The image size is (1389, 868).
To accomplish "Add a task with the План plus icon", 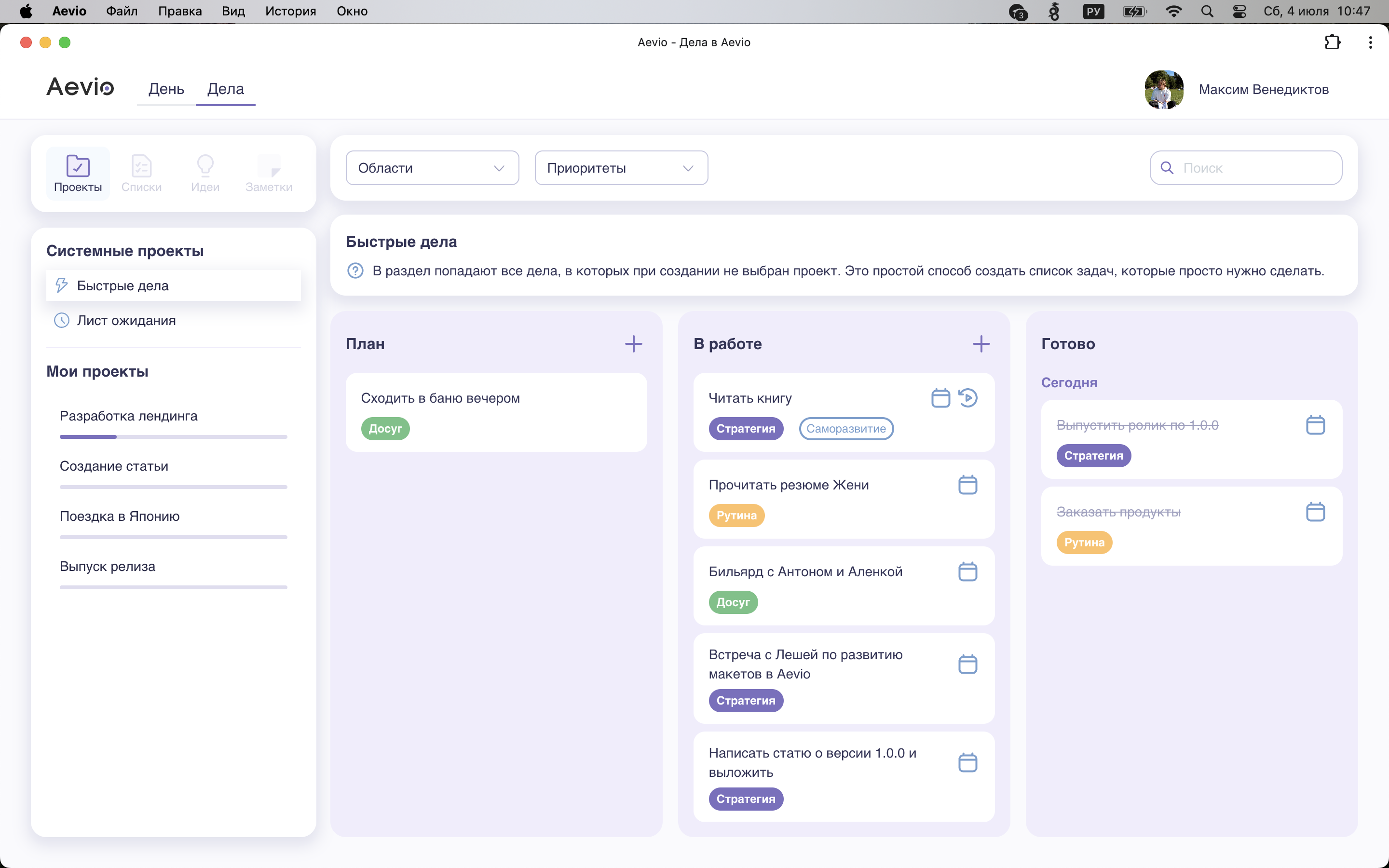I will (633, 344).
